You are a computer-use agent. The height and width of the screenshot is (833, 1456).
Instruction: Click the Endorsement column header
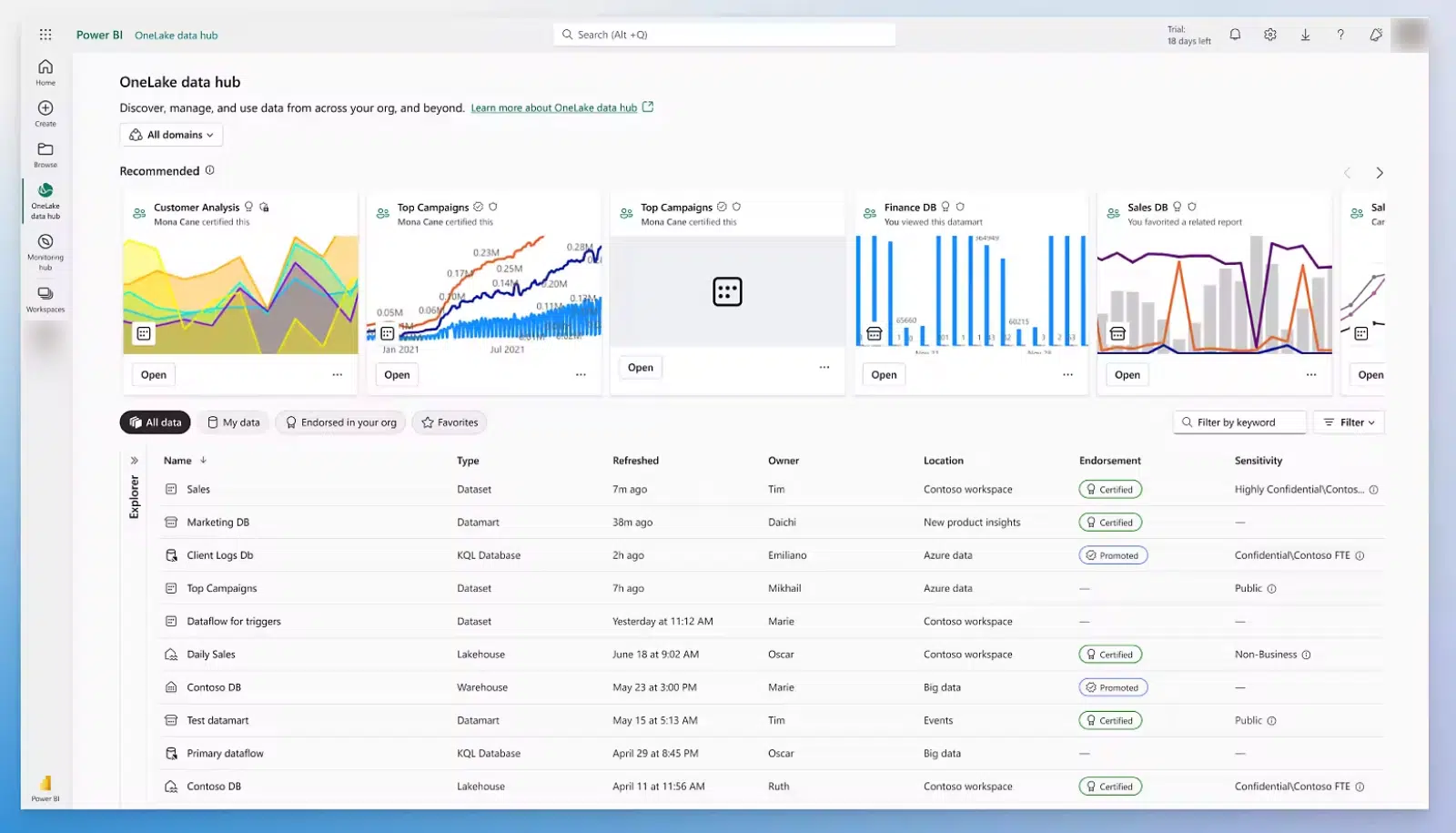pos(1109,461)
